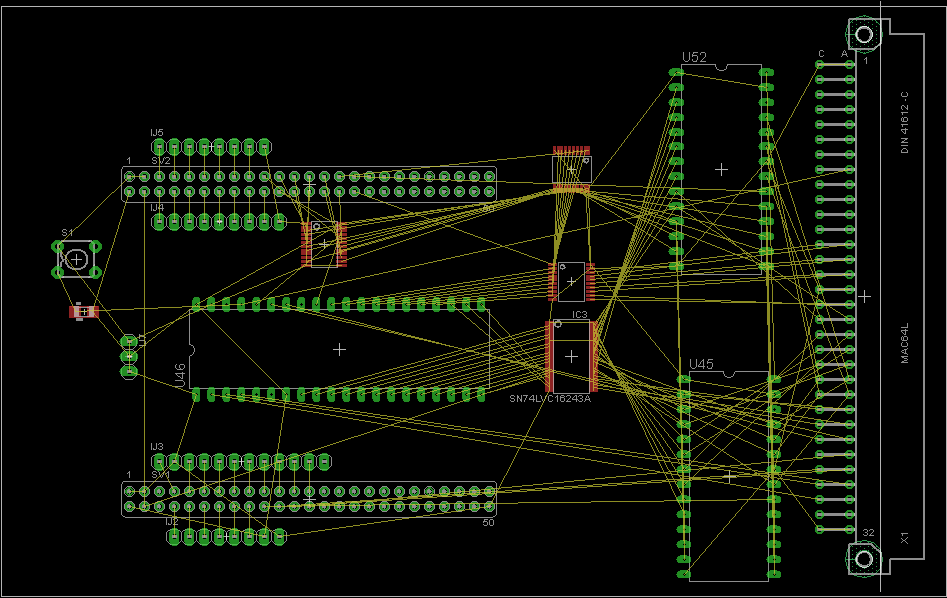
Task: Click the pin 1 pad of SV2
Action: coord(129,176)
